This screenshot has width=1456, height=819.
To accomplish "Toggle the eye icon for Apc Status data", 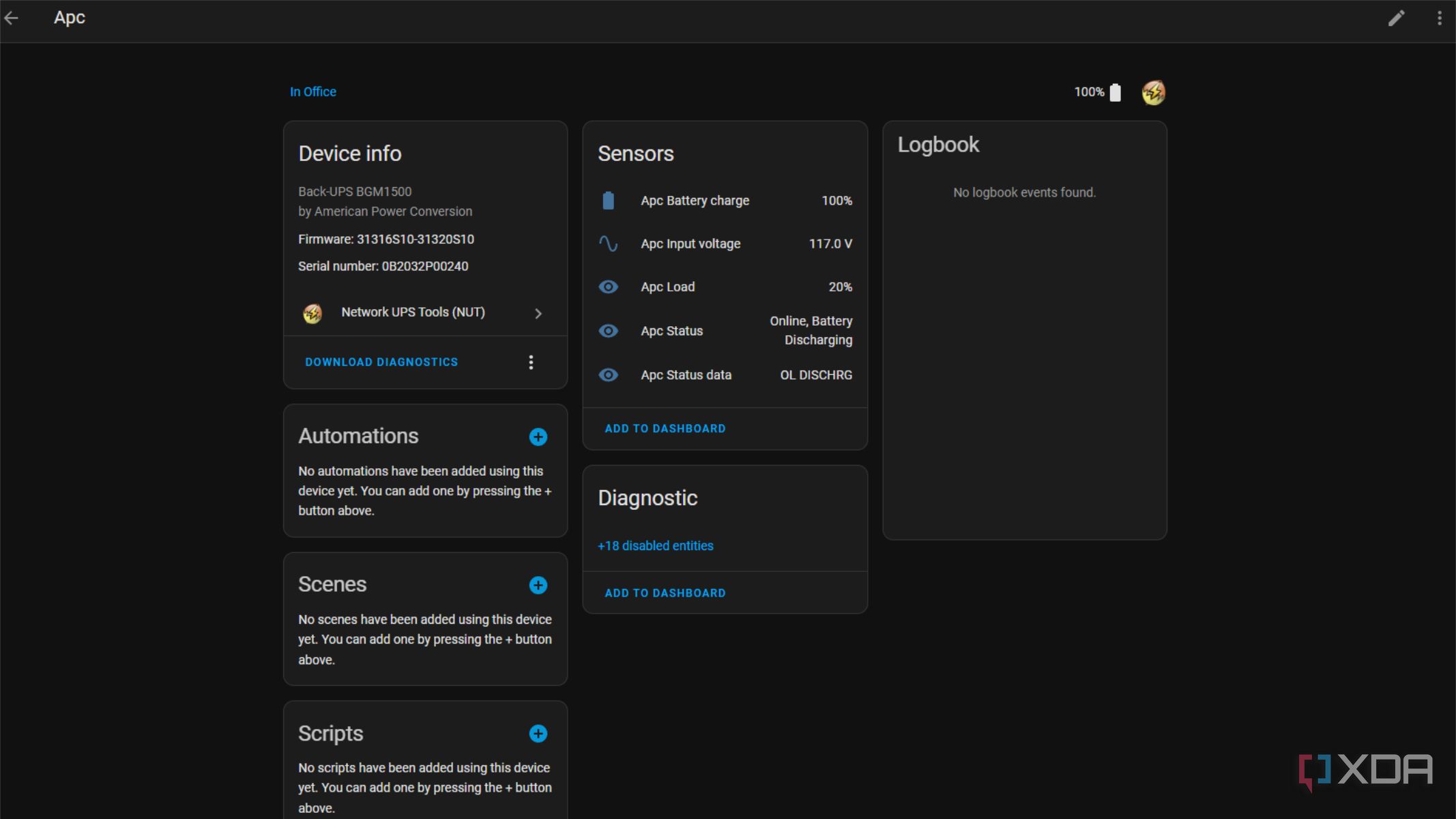I will click(608, 375).
